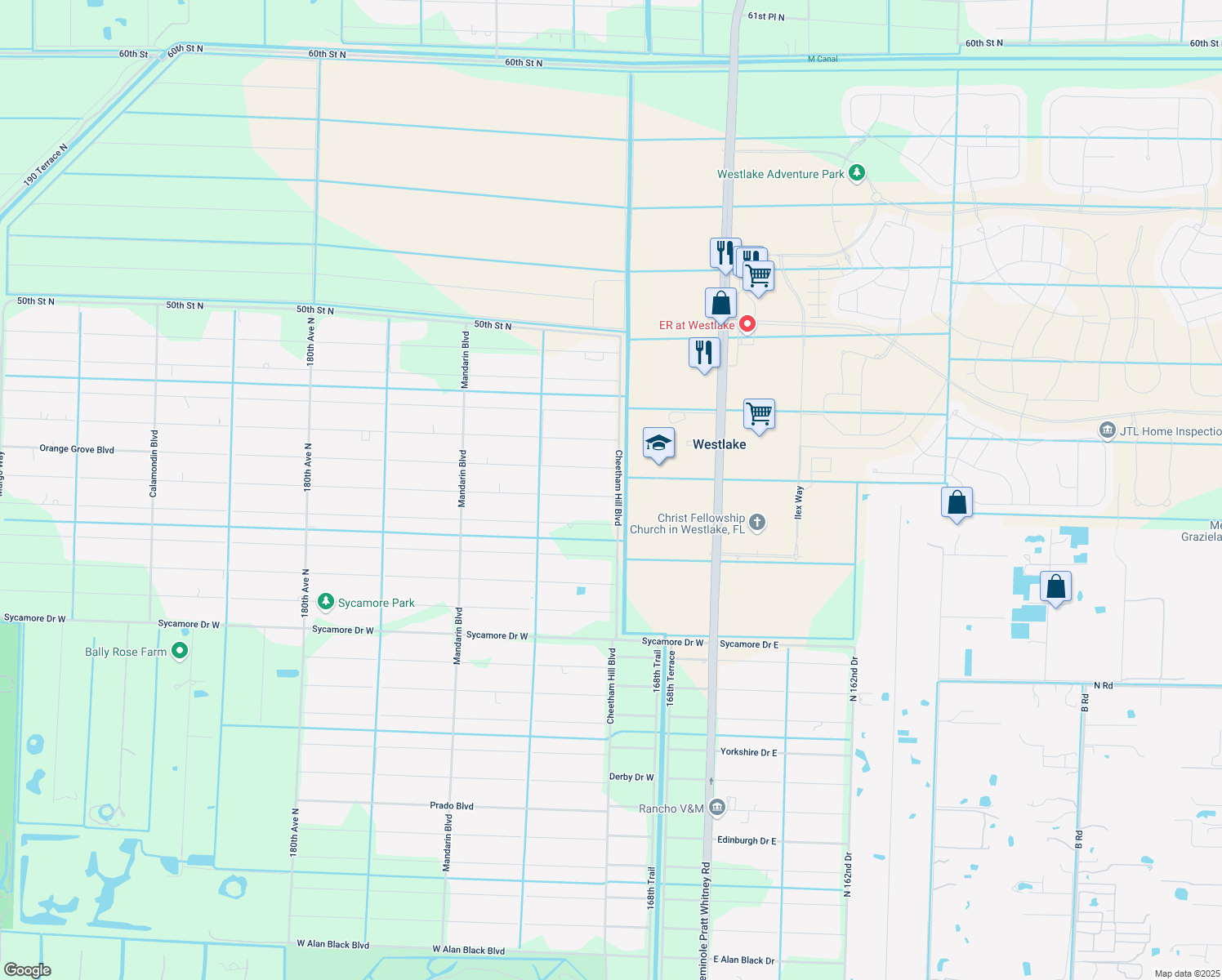Click the Bally Rose Farm green pin icon
Viewport: 1222px width, 980px height.
tap(180, 651)
